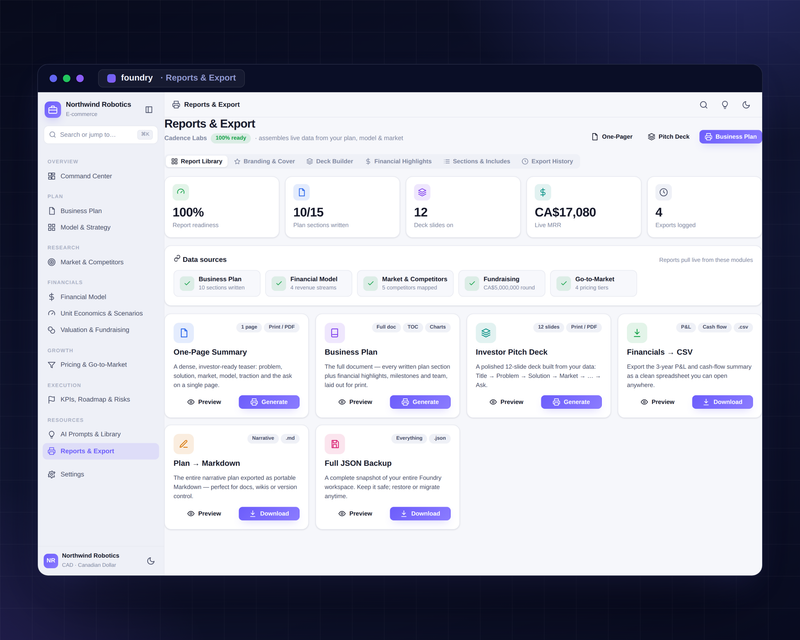Select Reports & Export sidebar item
The height and width of the screenshot is (640, 800).
[101, 451]
